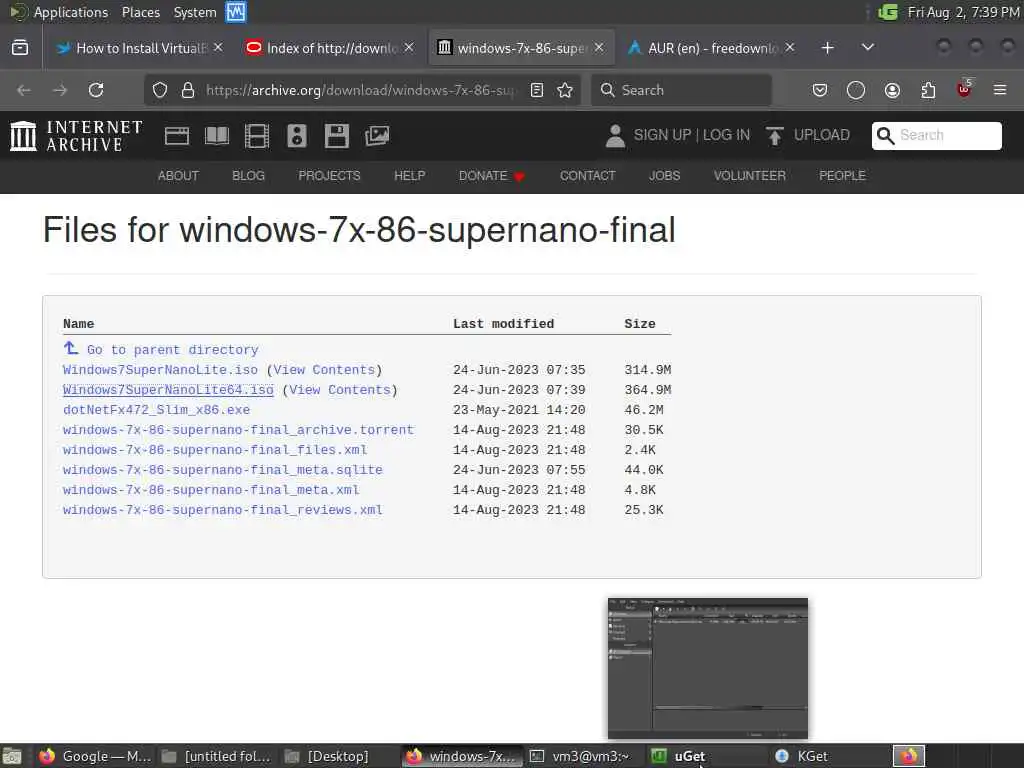
Task: Click the Firefox Search box
Action: [x=682, y=90]
